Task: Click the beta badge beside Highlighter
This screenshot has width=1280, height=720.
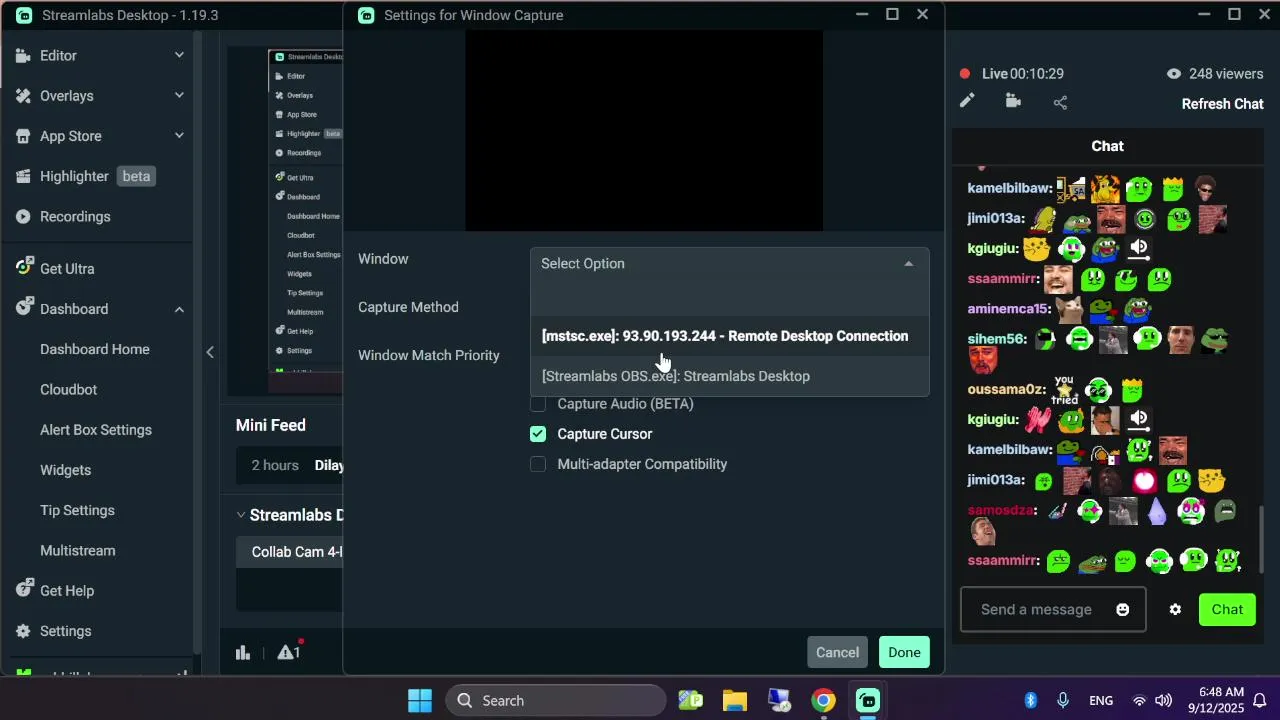Action: point(136,176)
